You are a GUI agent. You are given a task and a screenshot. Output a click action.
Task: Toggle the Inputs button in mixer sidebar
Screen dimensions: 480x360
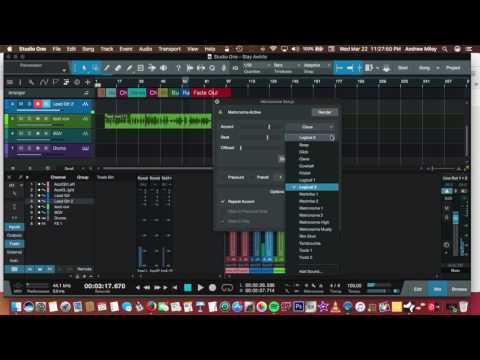[x=14, y=227]
